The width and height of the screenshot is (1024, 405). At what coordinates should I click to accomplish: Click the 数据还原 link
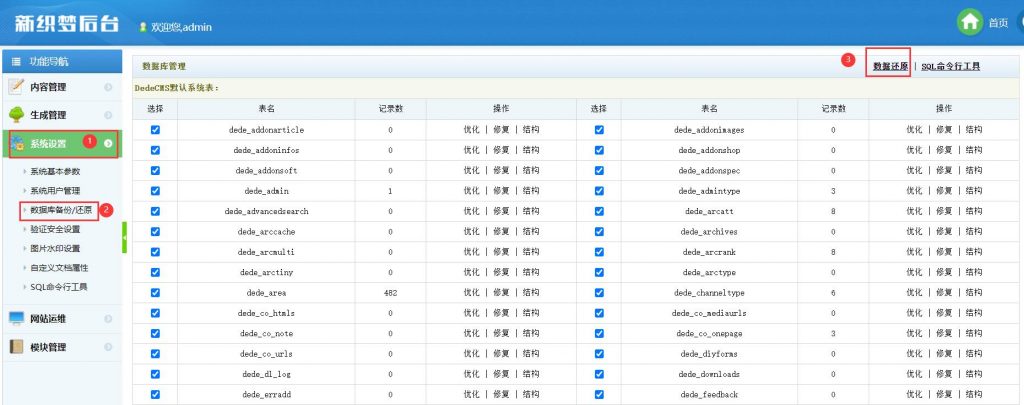891,66
